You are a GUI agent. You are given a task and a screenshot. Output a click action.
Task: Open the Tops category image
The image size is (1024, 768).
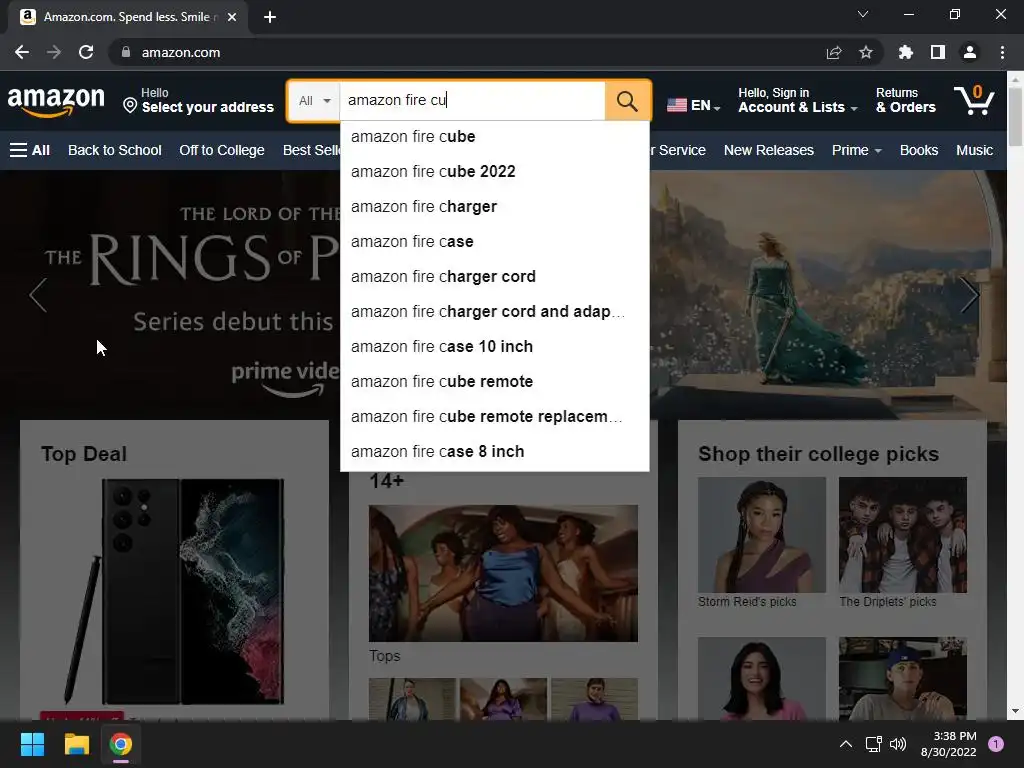click(x=503, y=573)
